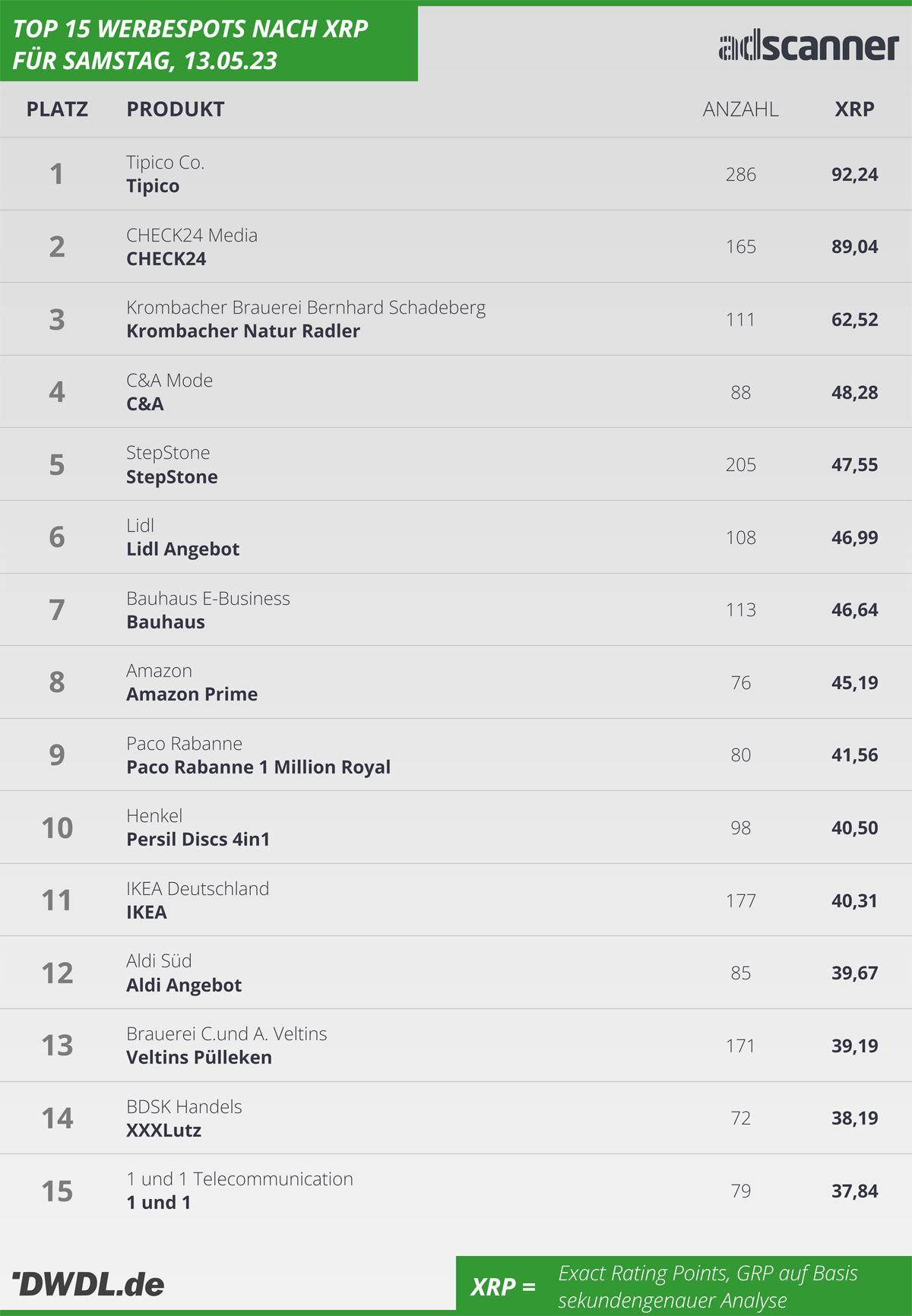
Task: Click the XRP value 48,28
Action: click(x=855, y=392)
